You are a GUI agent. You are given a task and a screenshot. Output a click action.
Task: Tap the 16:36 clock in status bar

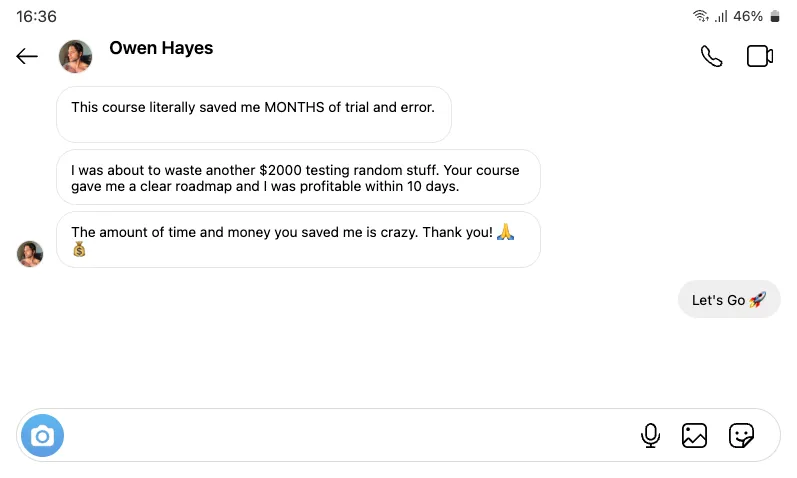[36, 17]
